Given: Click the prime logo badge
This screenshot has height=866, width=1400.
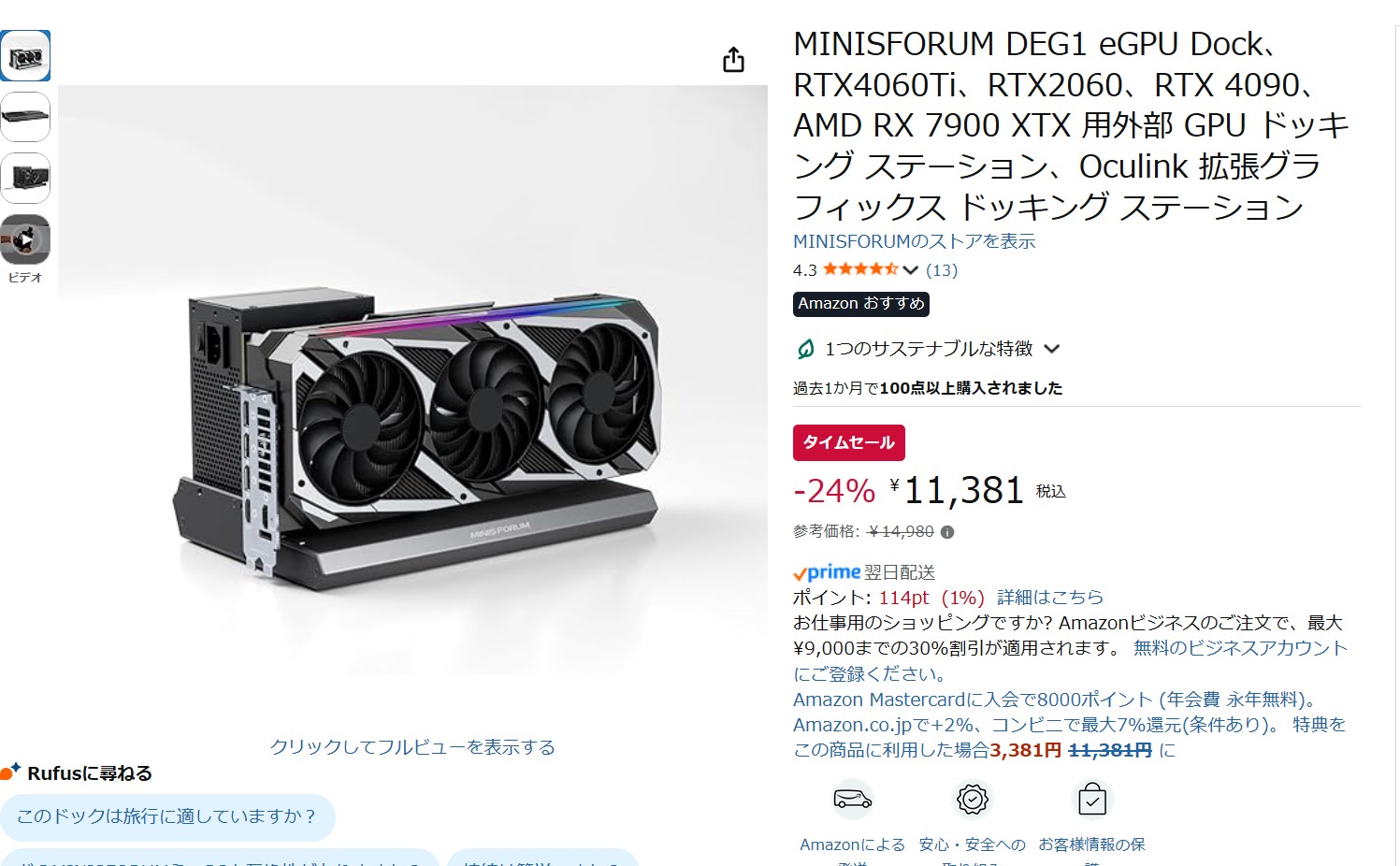Looking at the screenshot, I should pos(827,572).
